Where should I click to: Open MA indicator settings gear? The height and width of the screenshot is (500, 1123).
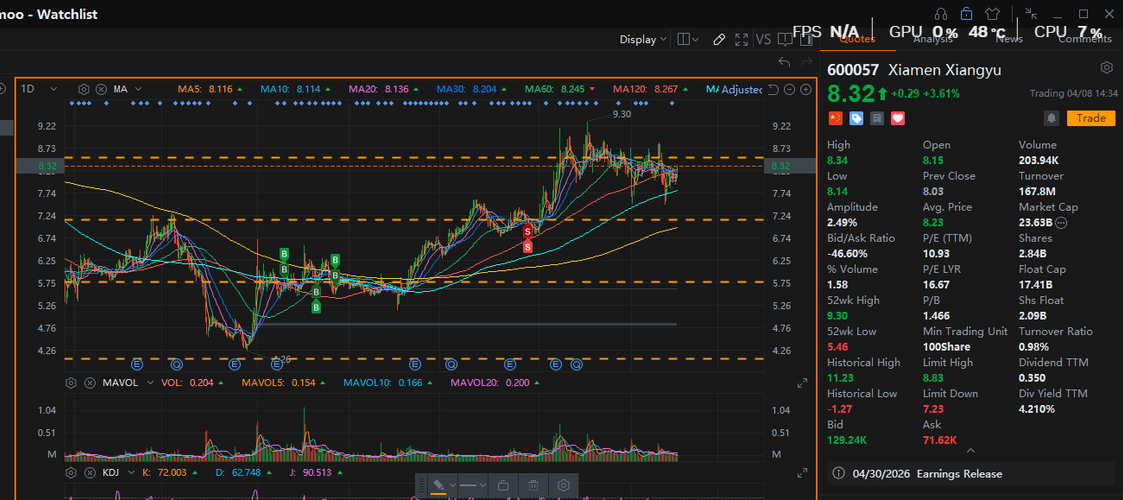click(x=84, y=89)
